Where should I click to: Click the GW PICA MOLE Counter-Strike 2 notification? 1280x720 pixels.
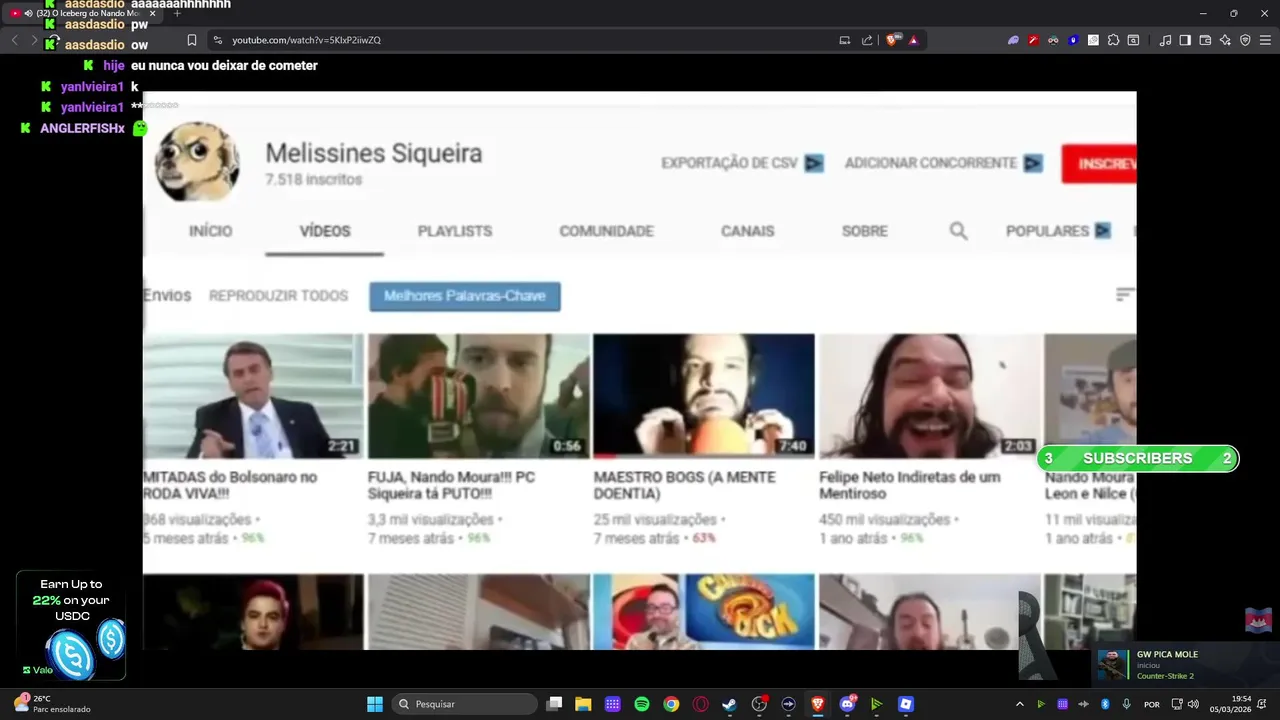(x=1186, y=665)
